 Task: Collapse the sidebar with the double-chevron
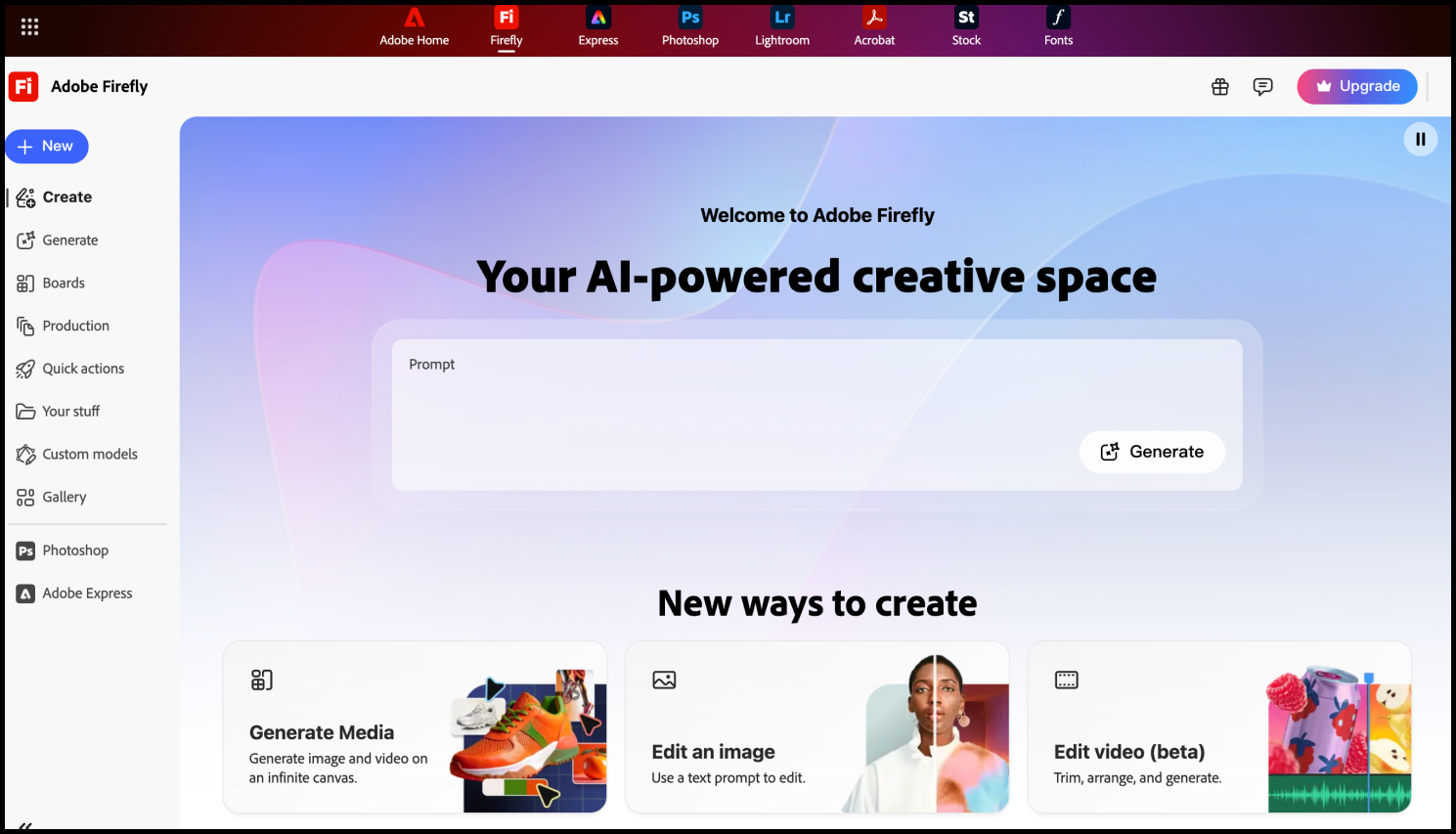pos(25,826)
